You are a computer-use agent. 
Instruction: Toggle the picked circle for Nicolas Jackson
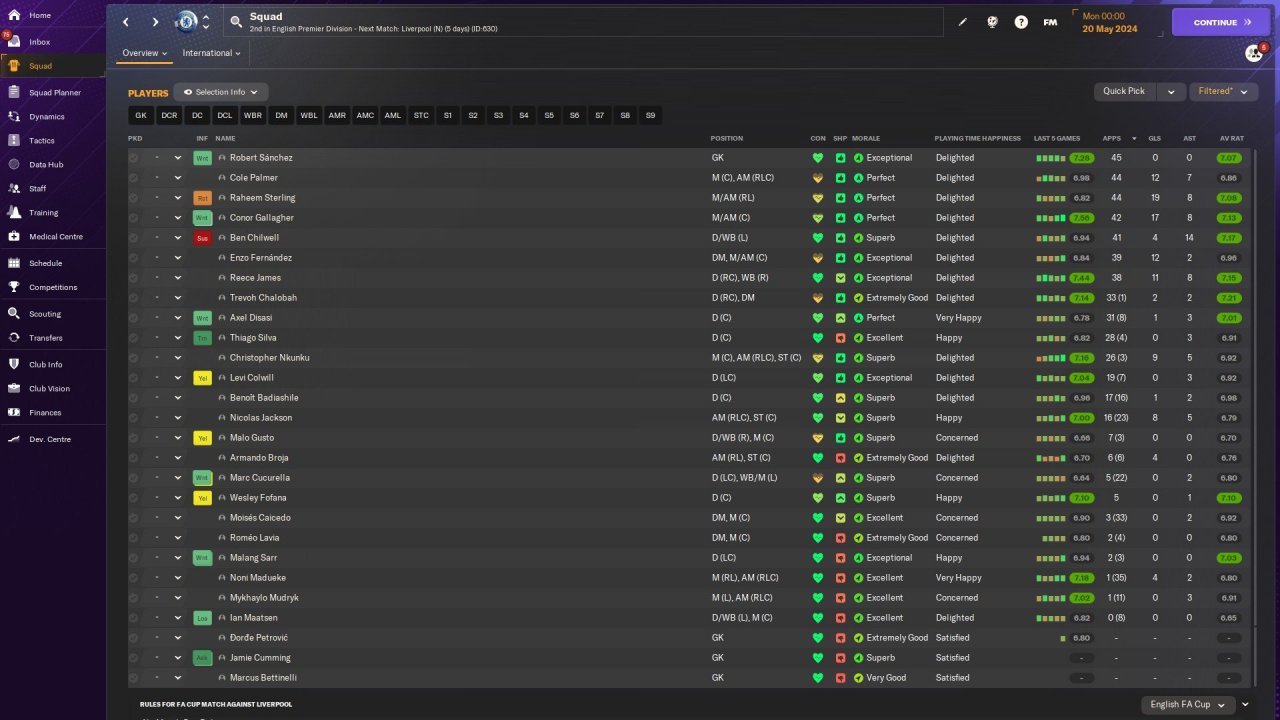click(x=134, y=418)
